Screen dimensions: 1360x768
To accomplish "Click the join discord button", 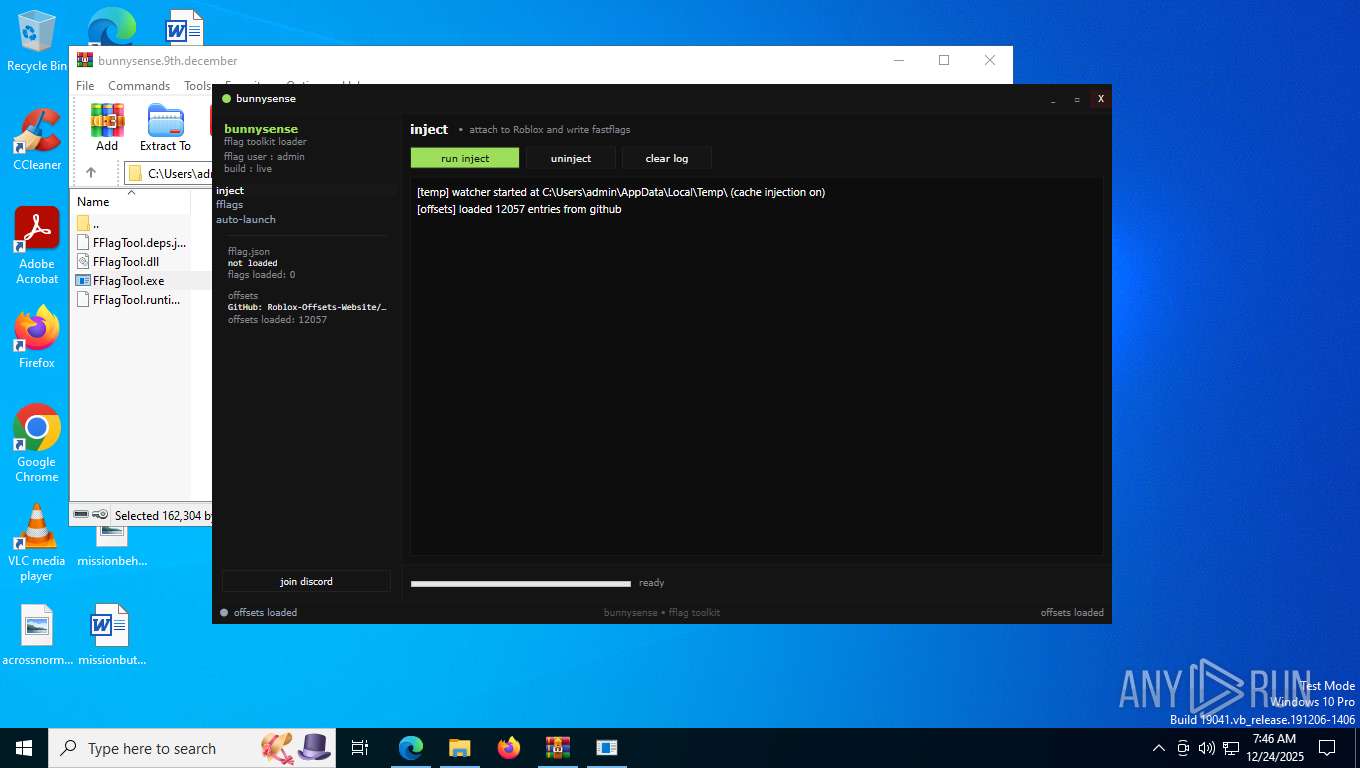I will coord(306,581).
